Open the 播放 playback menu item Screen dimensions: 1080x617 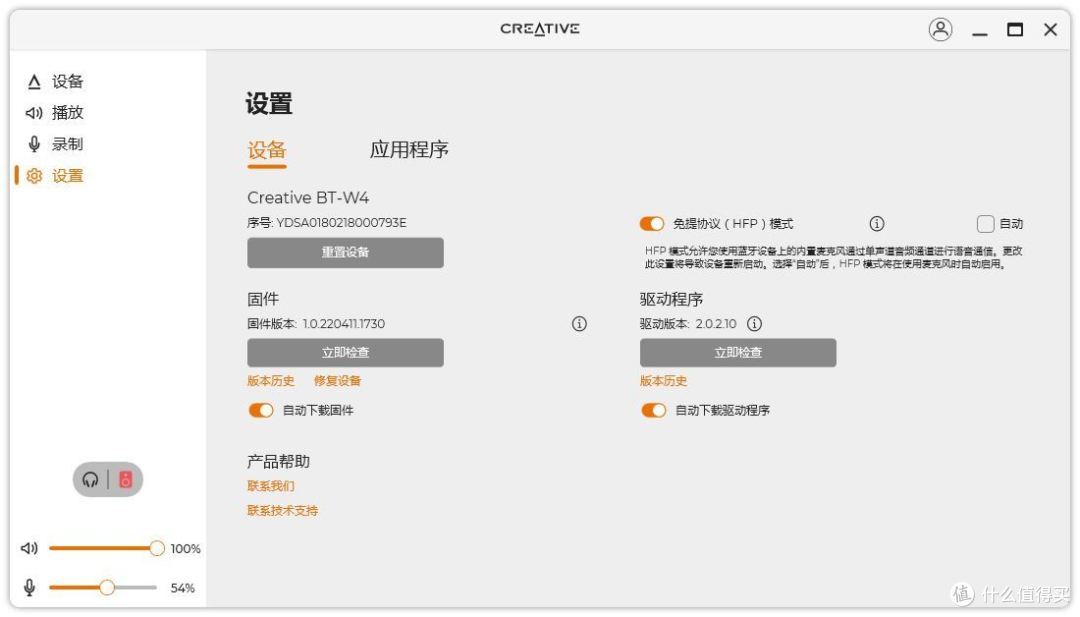point(68,112)
